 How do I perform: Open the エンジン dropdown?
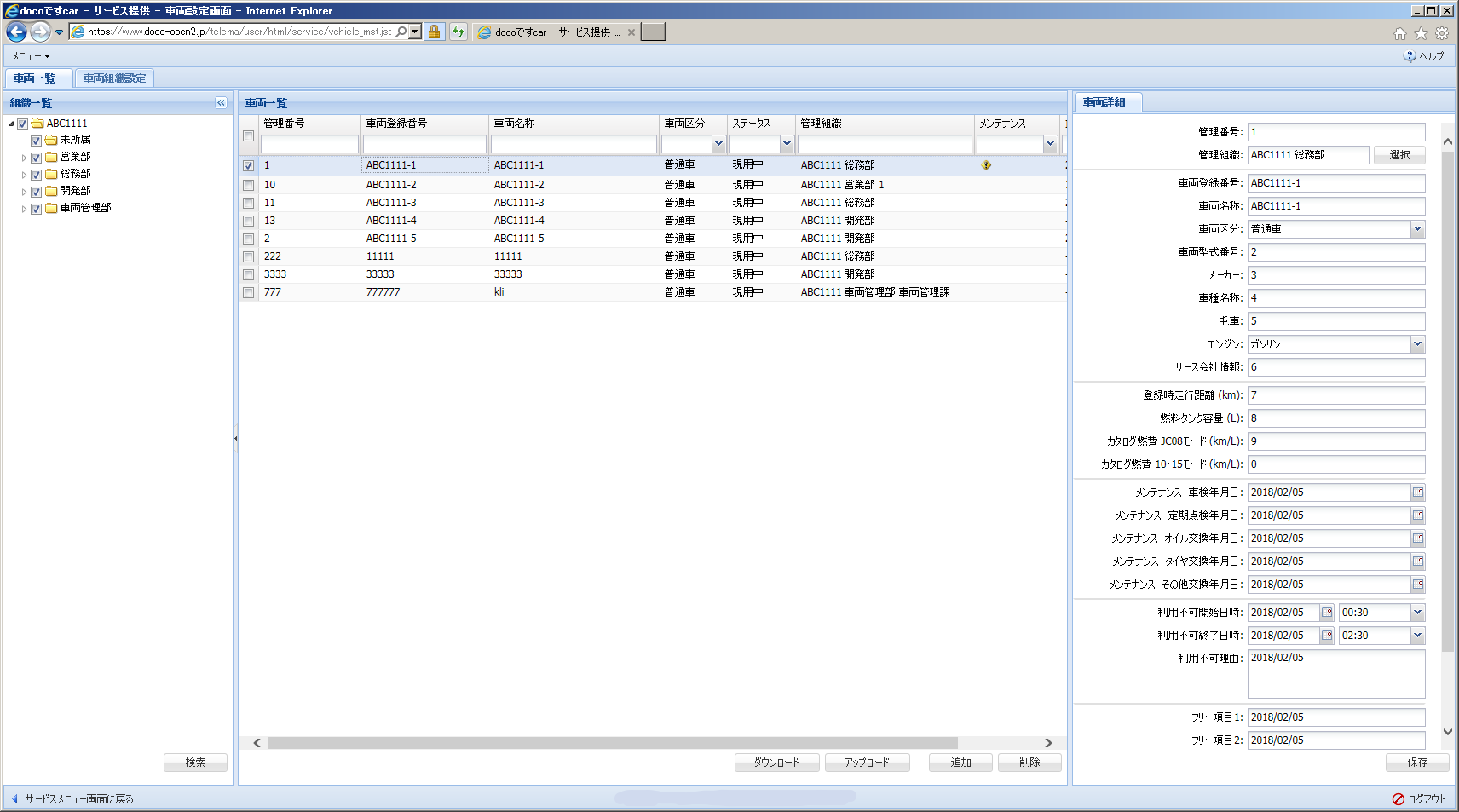[1417, 344]
